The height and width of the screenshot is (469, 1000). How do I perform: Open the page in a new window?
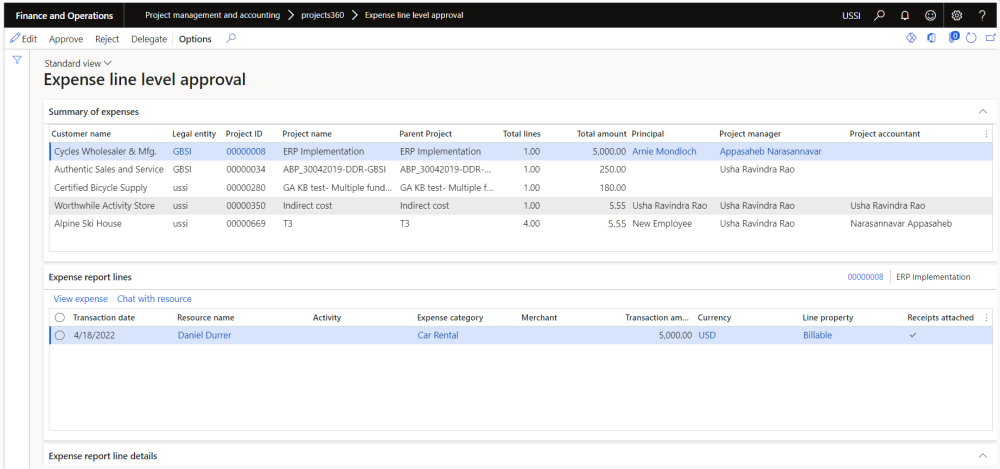[988, 39]
